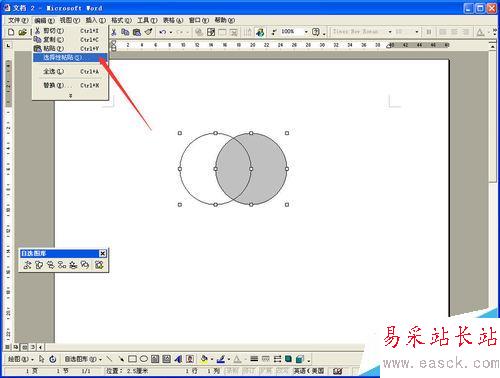The width and height of the screenshot is (500, 378).
Task: Click the Cut scissors toolbar icon
Action: tap(114, 32)
